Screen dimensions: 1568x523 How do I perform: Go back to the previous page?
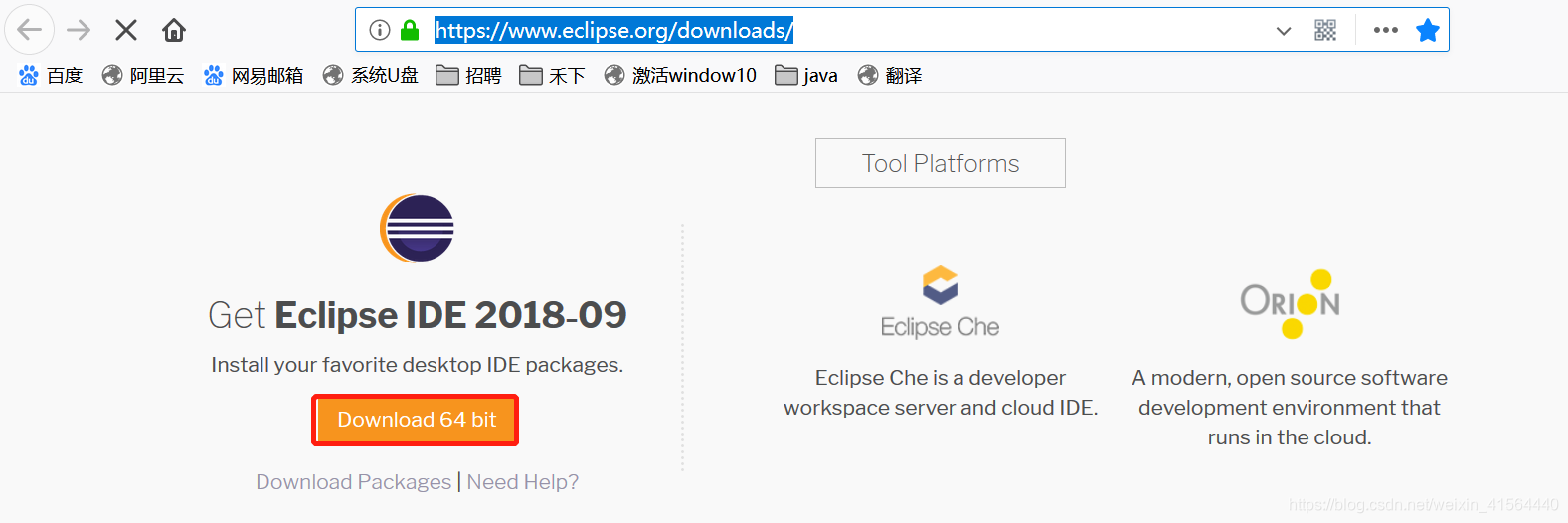point(30,30)
